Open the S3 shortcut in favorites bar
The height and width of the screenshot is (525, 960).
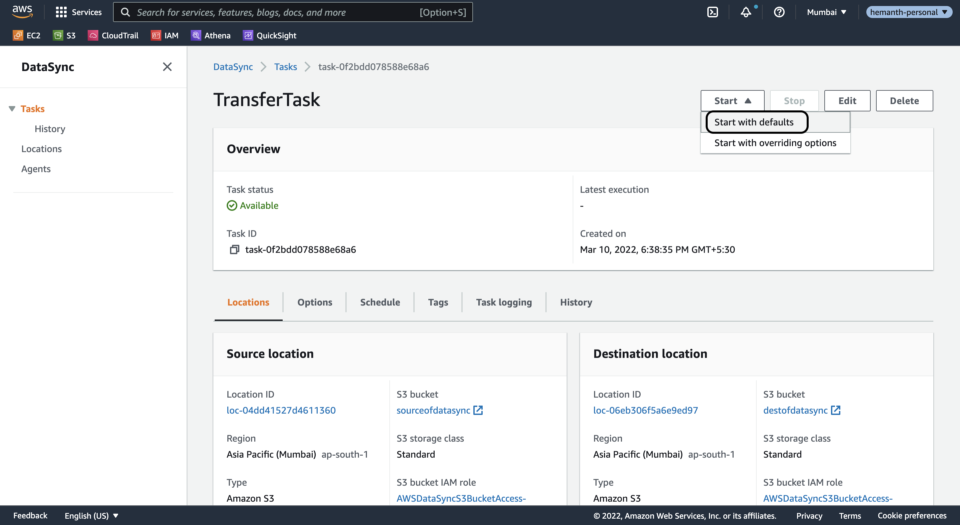point(64,35)
